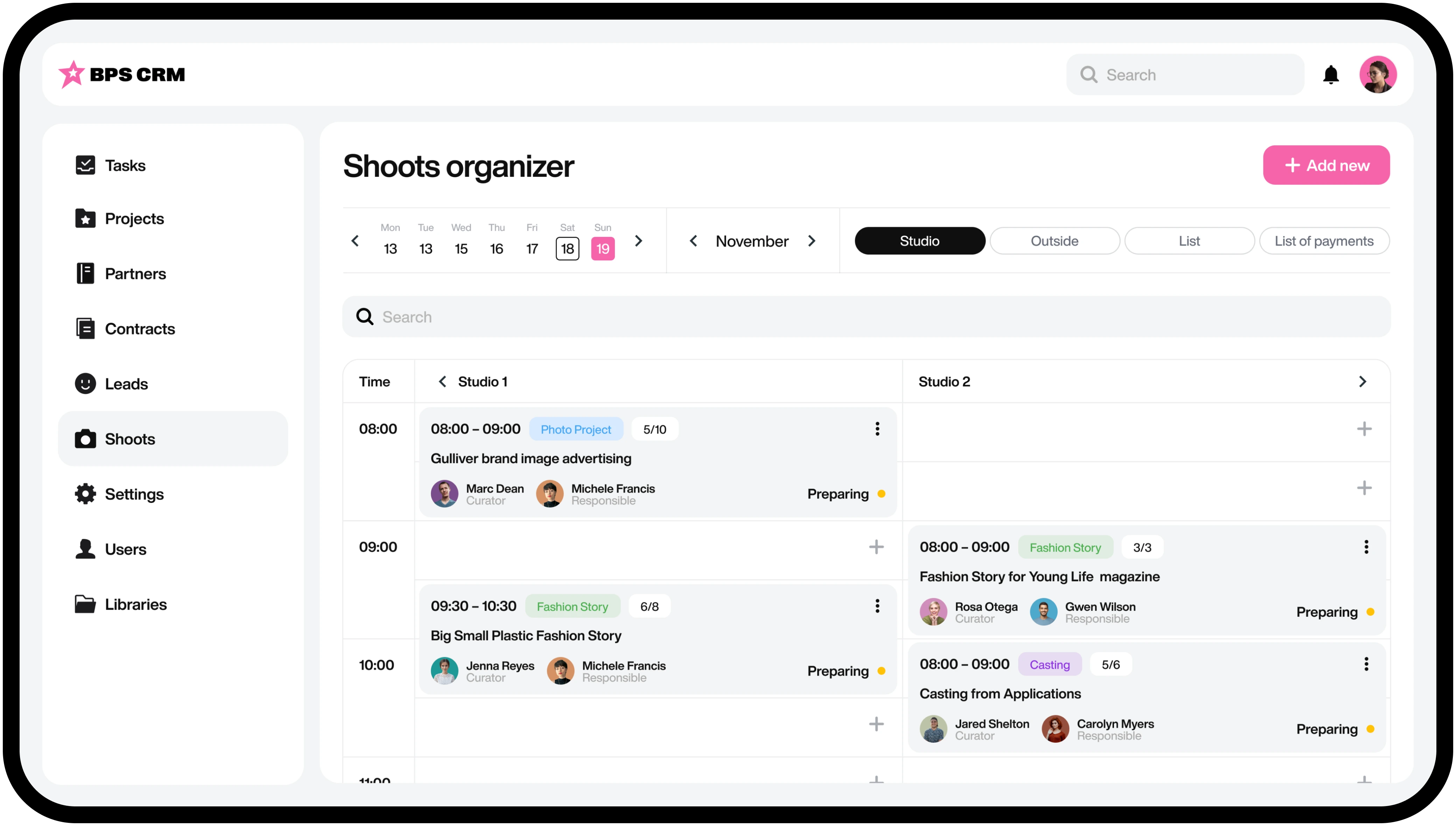Click Preparing status on Young Life card
Viewport: 1456px width, 826px height.
[x=1335, y=611]
